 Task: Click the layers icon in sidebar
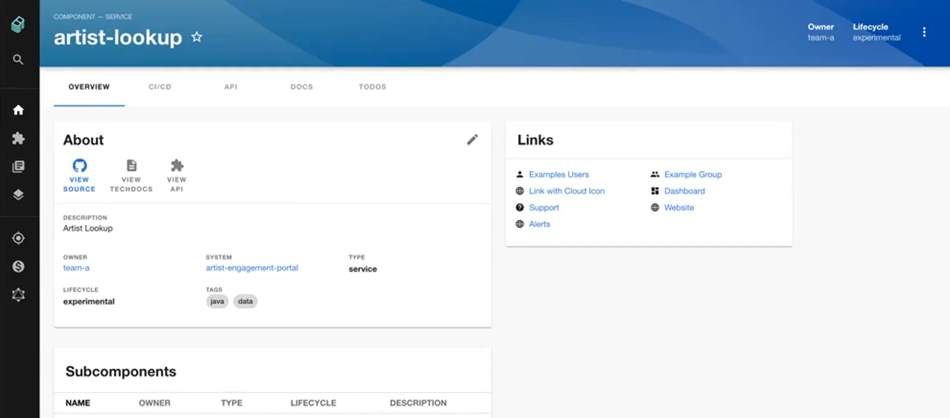pyautogui.click(x=18, y=194)
